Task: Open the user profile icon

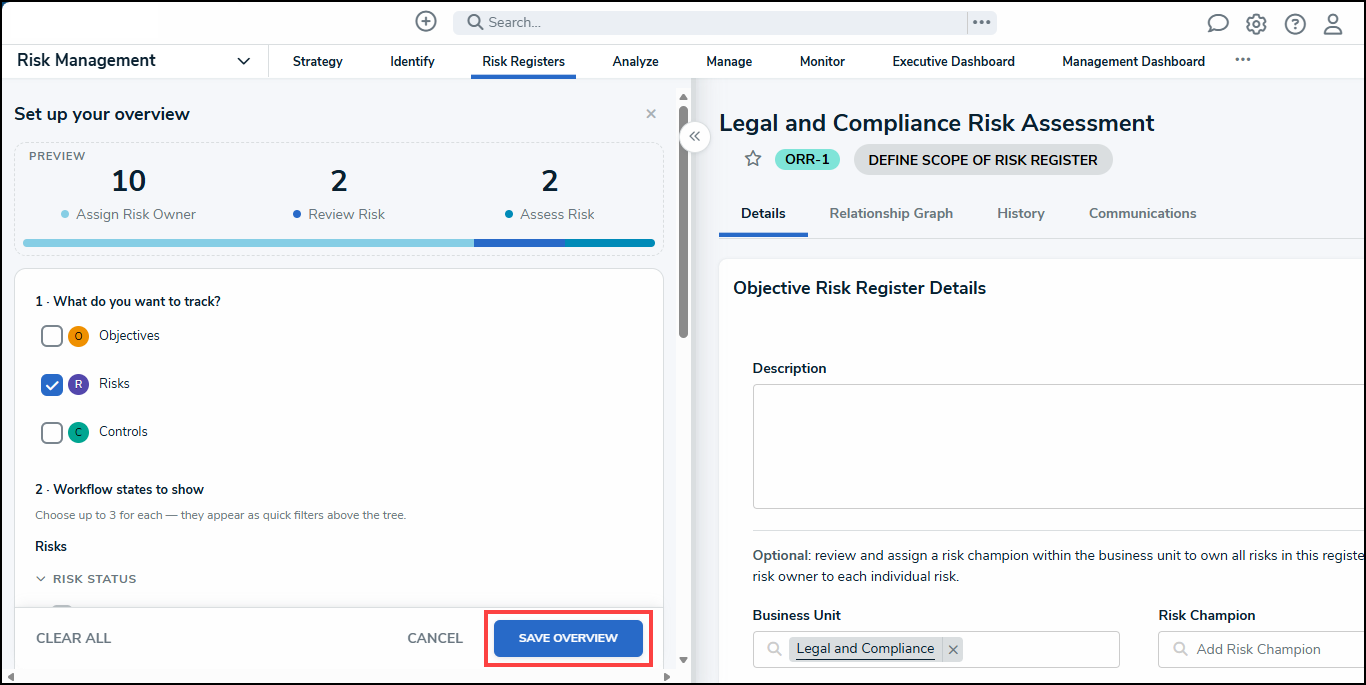Action: tap(1333, 24)
